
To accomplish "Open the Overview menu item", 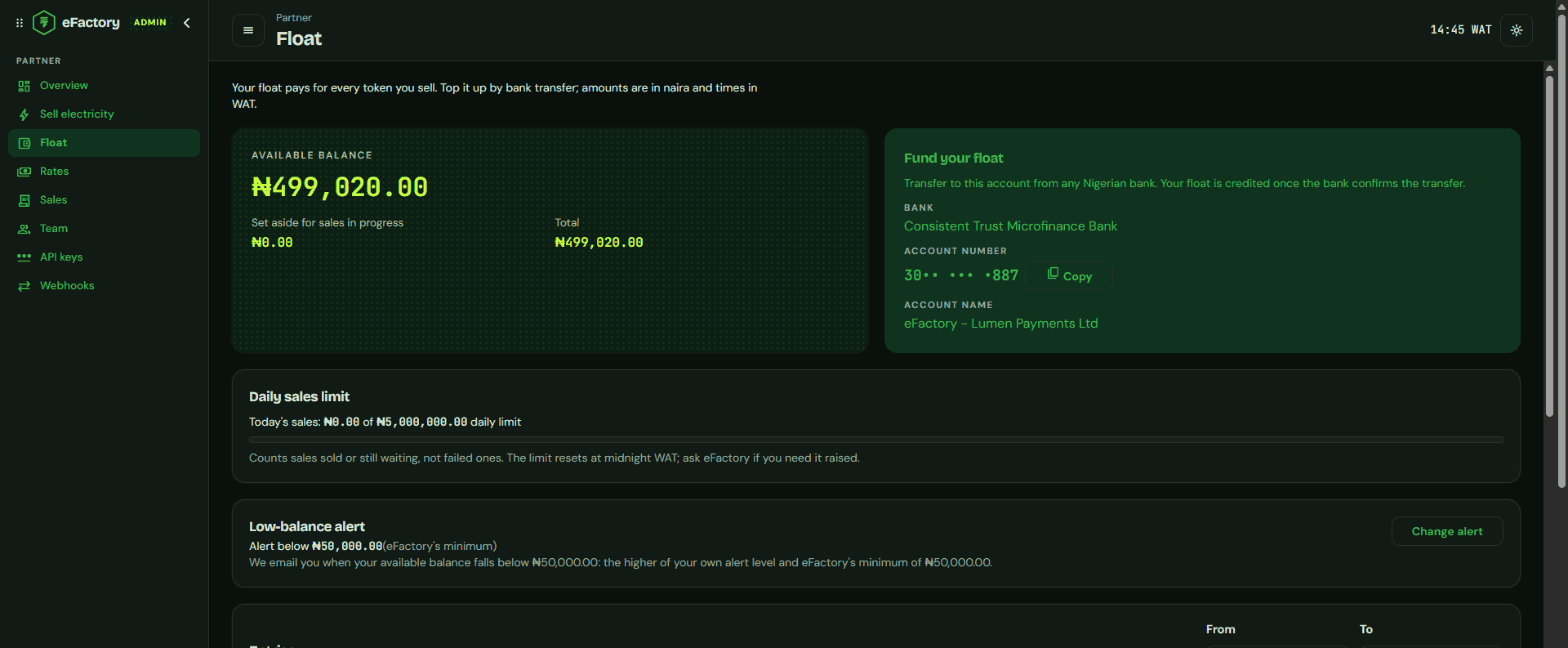I will click(104, 86).
